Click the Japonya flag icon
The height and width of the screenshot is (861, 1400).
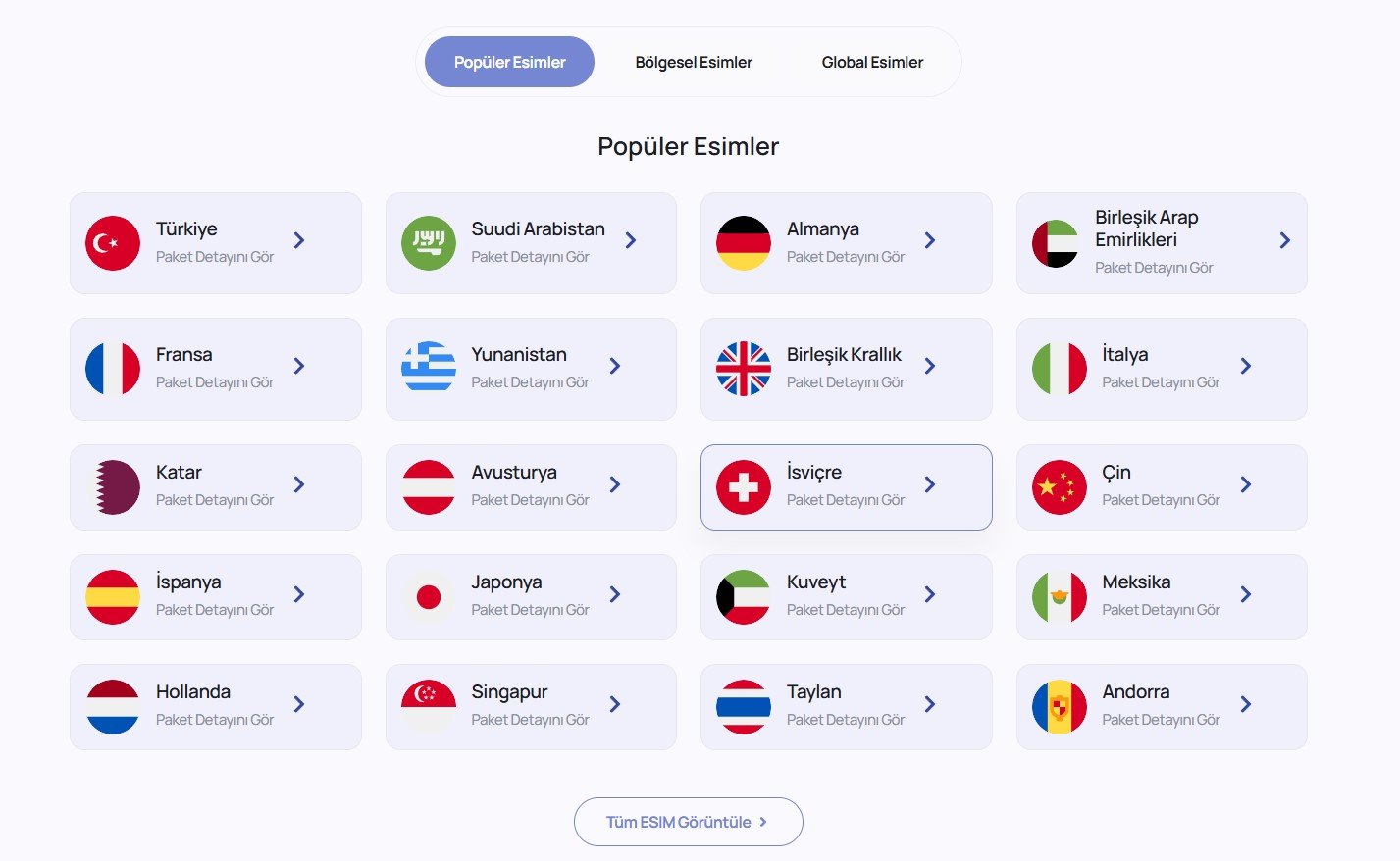tap(429, 596)
